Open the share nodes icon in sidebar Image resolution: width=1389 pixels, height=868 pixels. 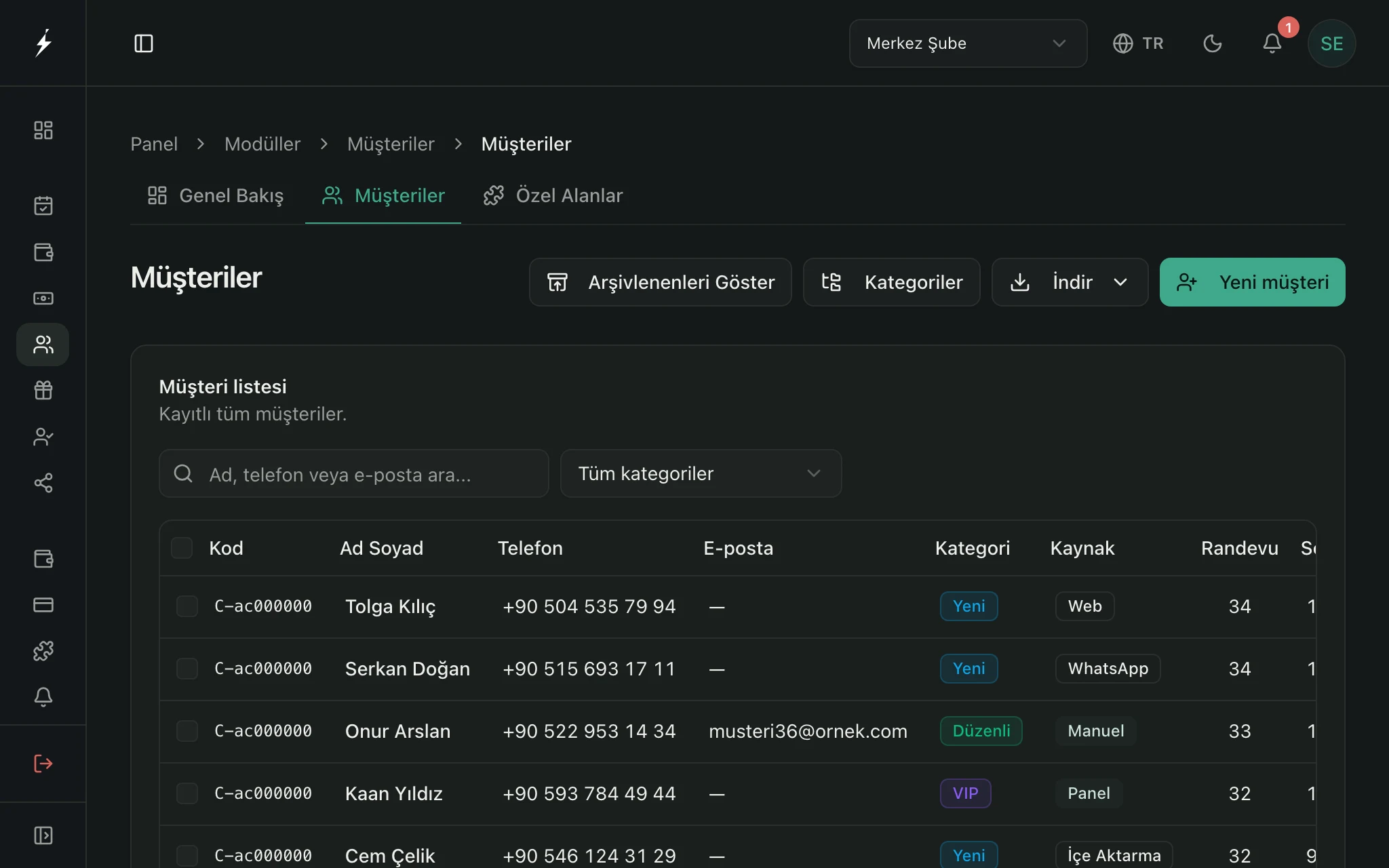tap(43, 483)
